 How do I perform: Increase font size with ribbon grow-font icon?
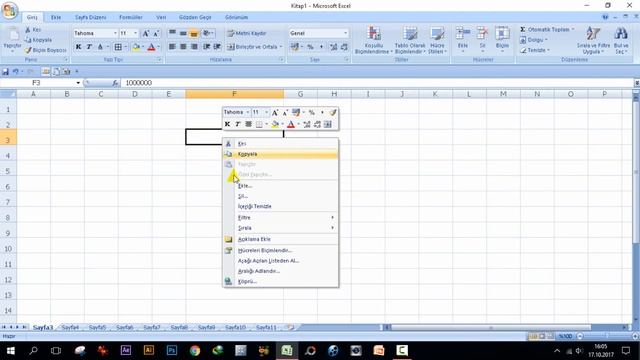pos(145,33)
